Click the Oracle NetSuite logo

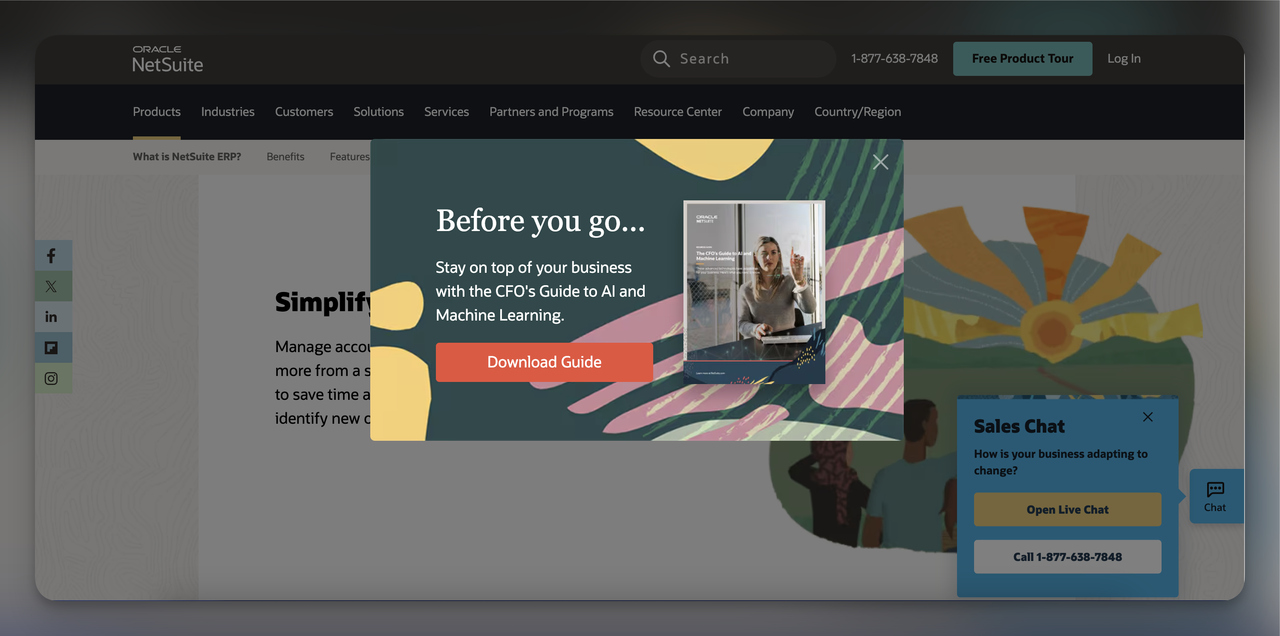point(167,59)
